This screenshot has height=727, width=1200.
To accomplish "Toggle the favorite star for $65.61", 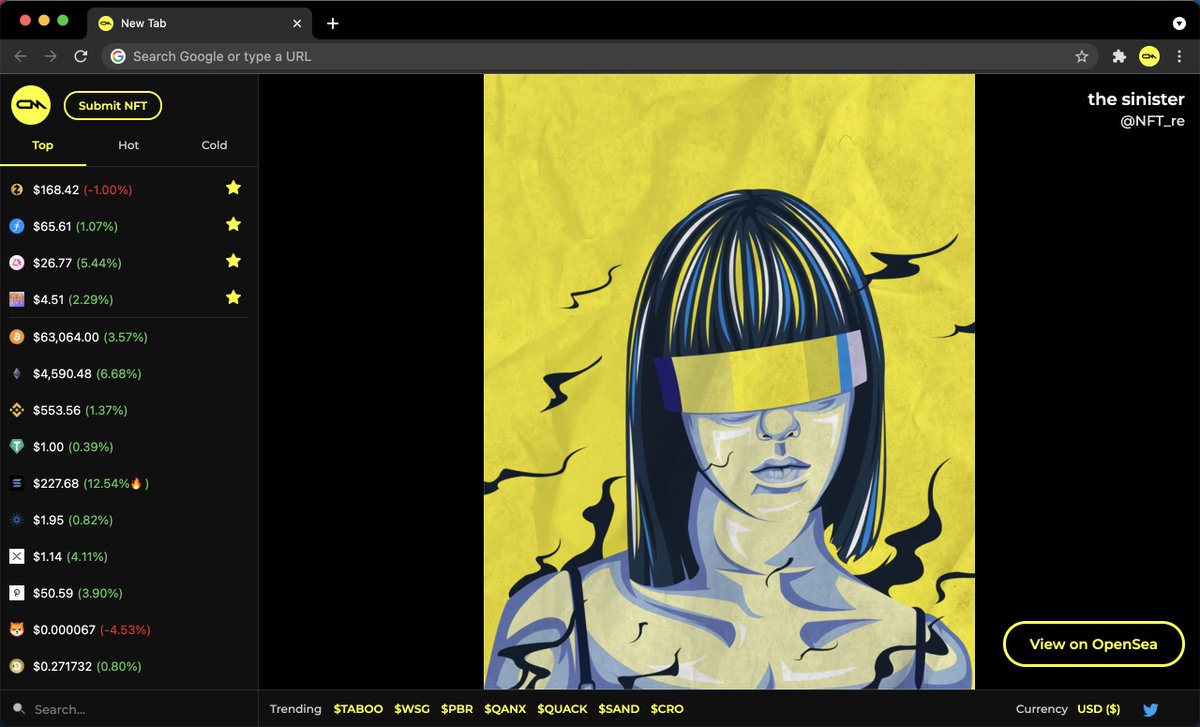I will (x=233, y=225).
